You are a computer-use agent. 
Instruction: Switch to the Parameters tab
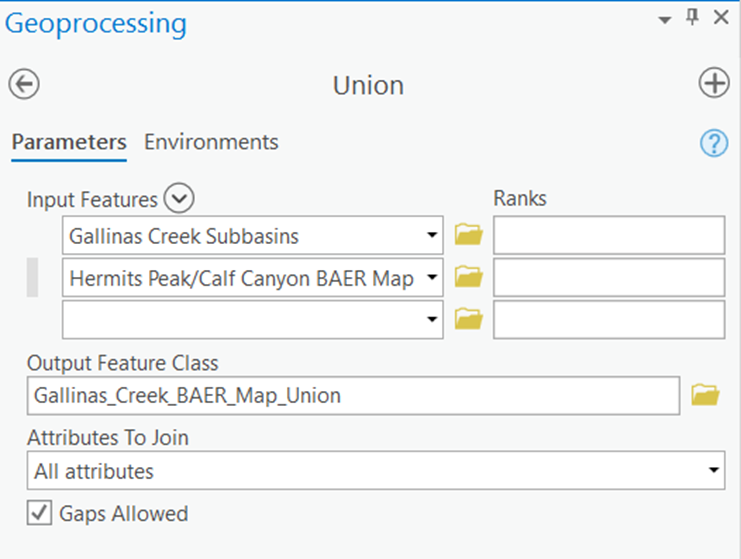click(x=69, y=142)
